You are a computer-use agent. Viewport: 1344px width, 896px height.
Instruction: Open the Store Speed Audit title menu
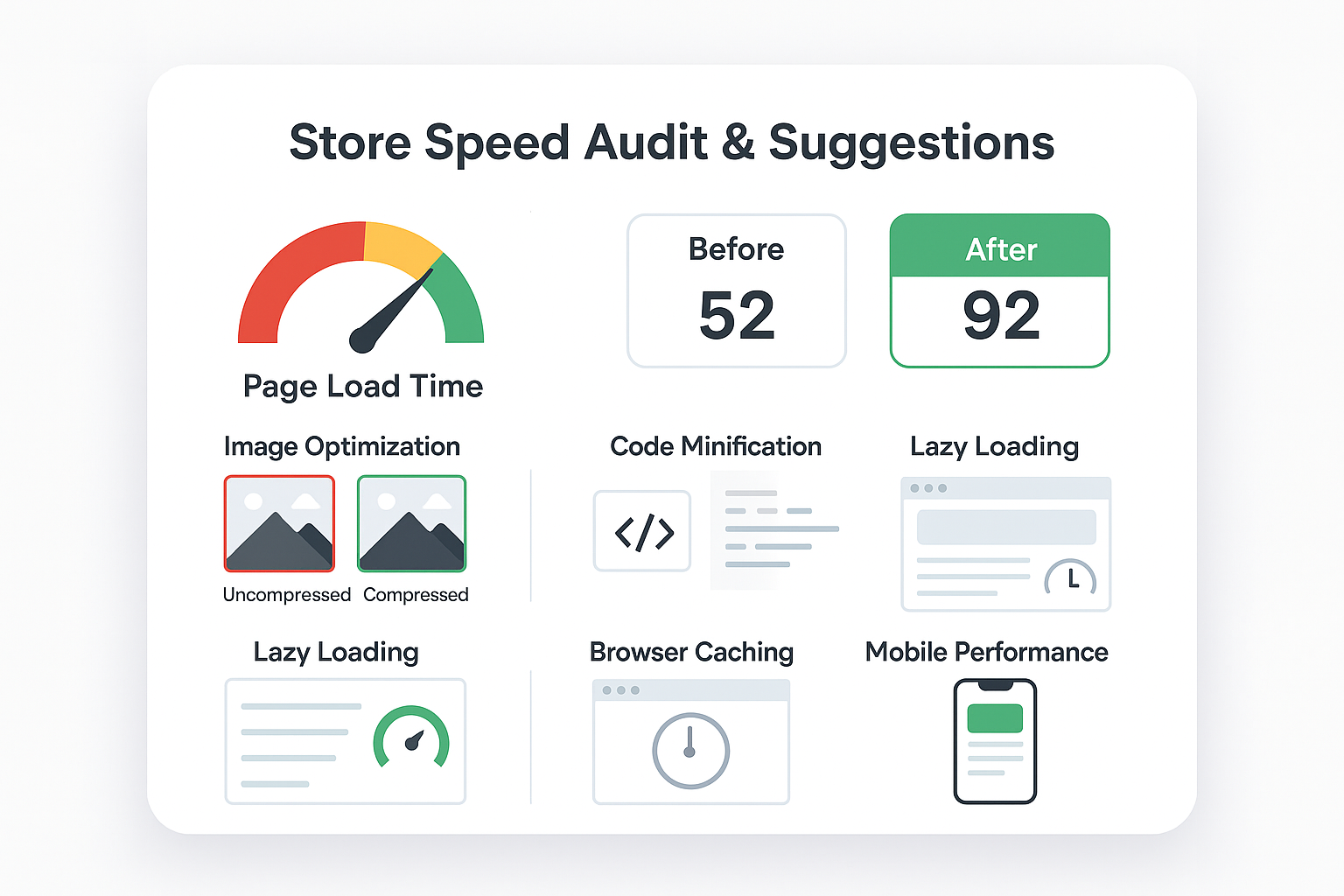tap(672, 142)
